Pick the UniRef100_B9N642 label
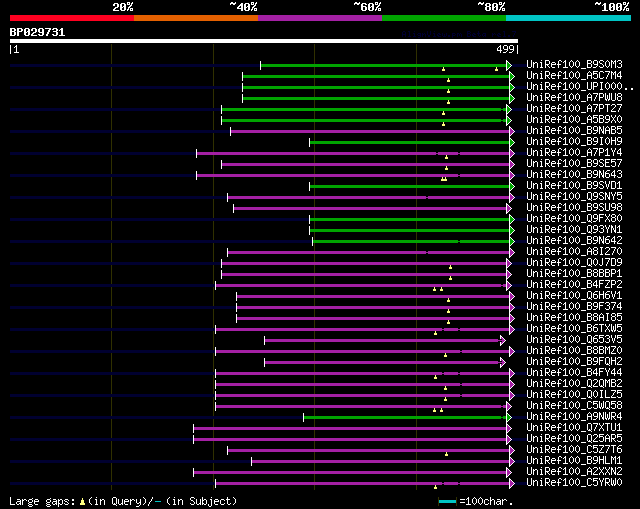Image resolution: width=640 pixels, height=509 pixels. (x=574, y=240)
